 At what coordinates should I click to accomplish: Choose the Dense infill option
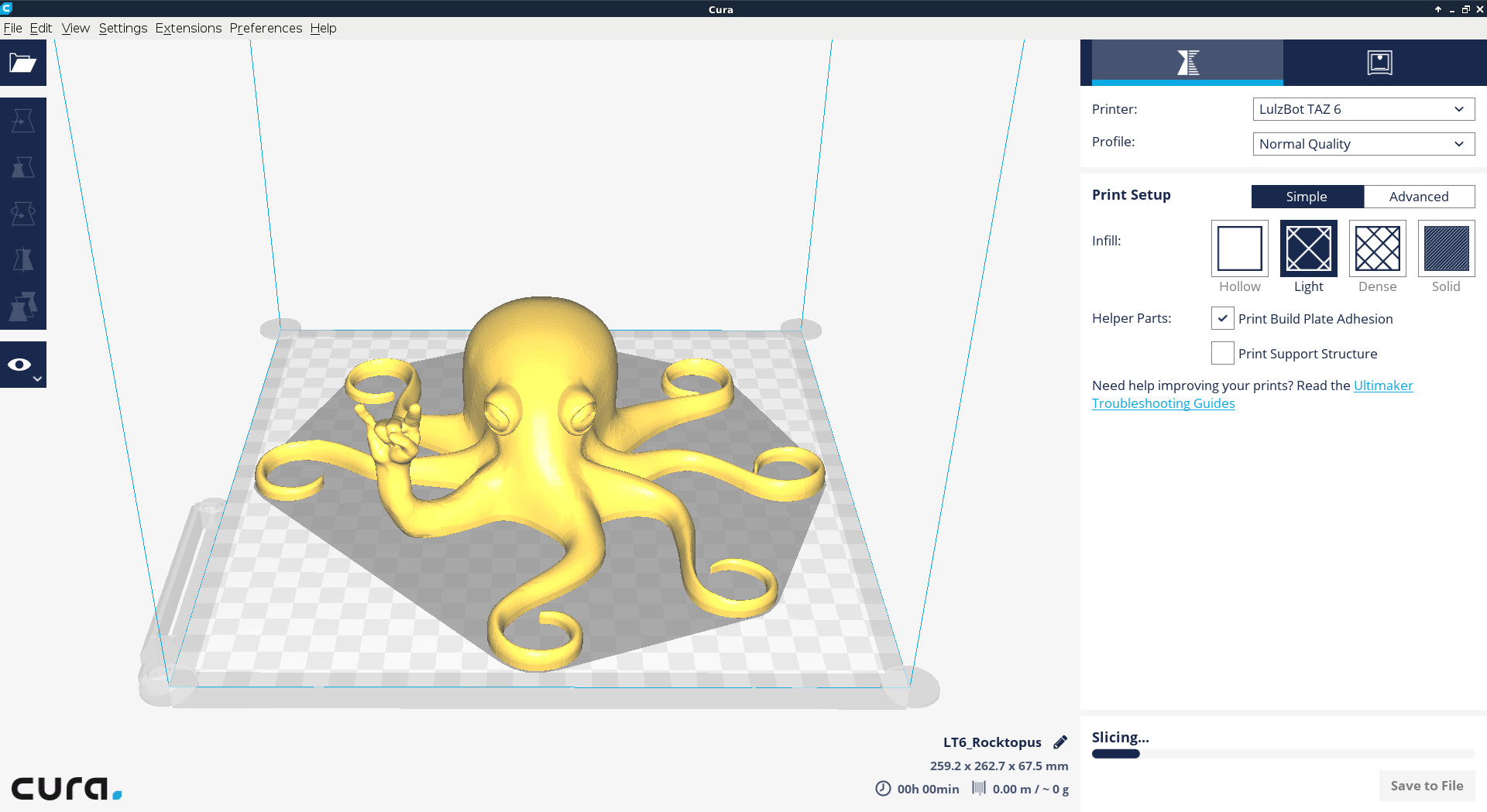tap(1377, 248)
